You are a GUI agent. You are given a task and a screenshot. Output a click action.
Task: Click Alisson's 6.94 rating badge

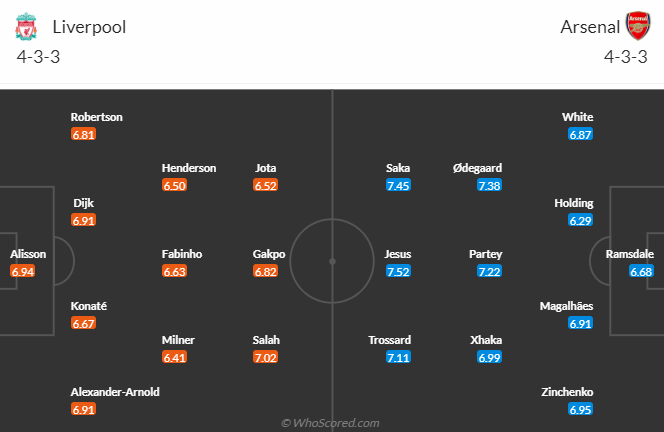click(23, 271)
